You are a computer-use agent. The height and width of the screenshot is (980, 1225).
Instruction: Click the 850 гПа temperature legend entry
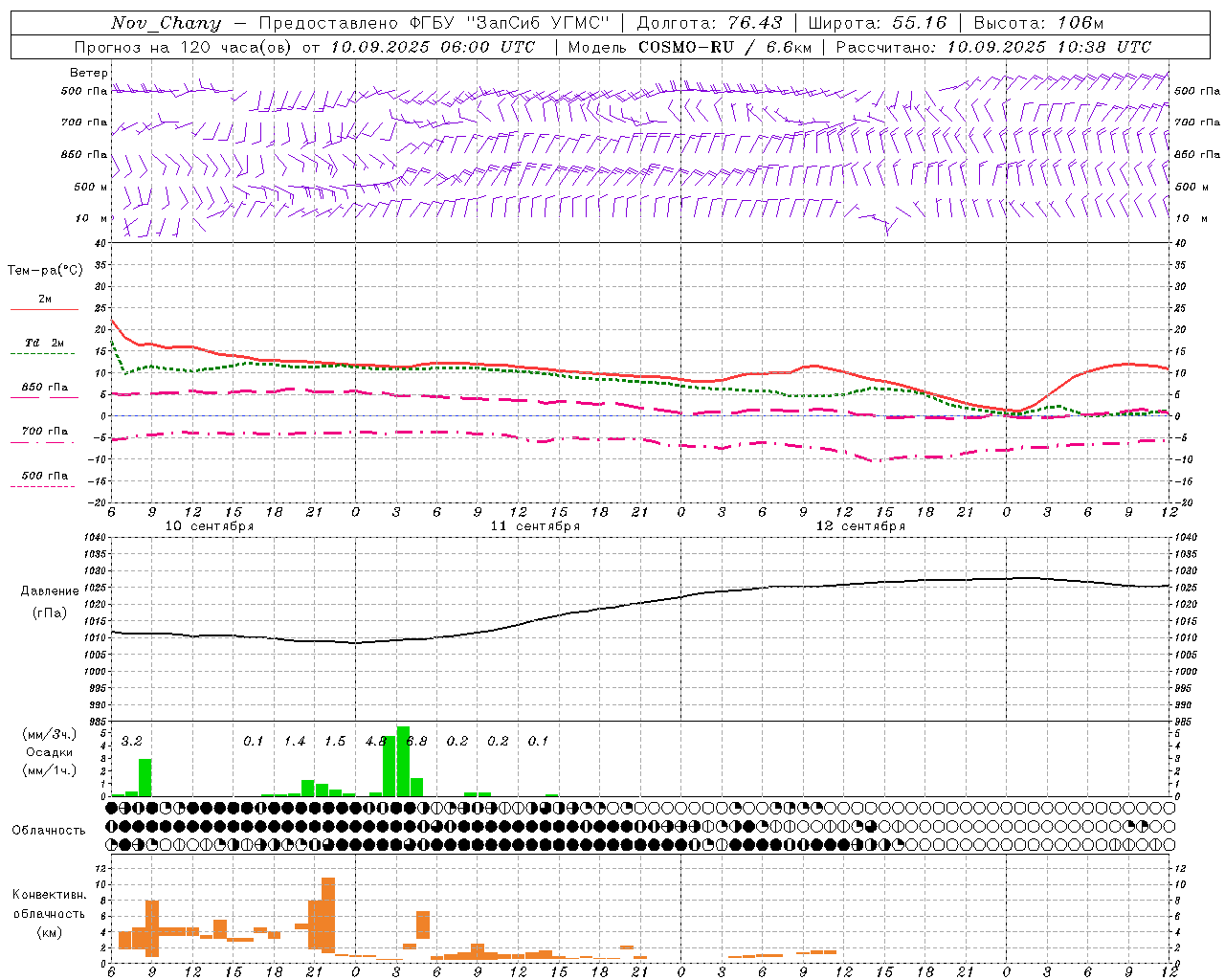(44, 388)
